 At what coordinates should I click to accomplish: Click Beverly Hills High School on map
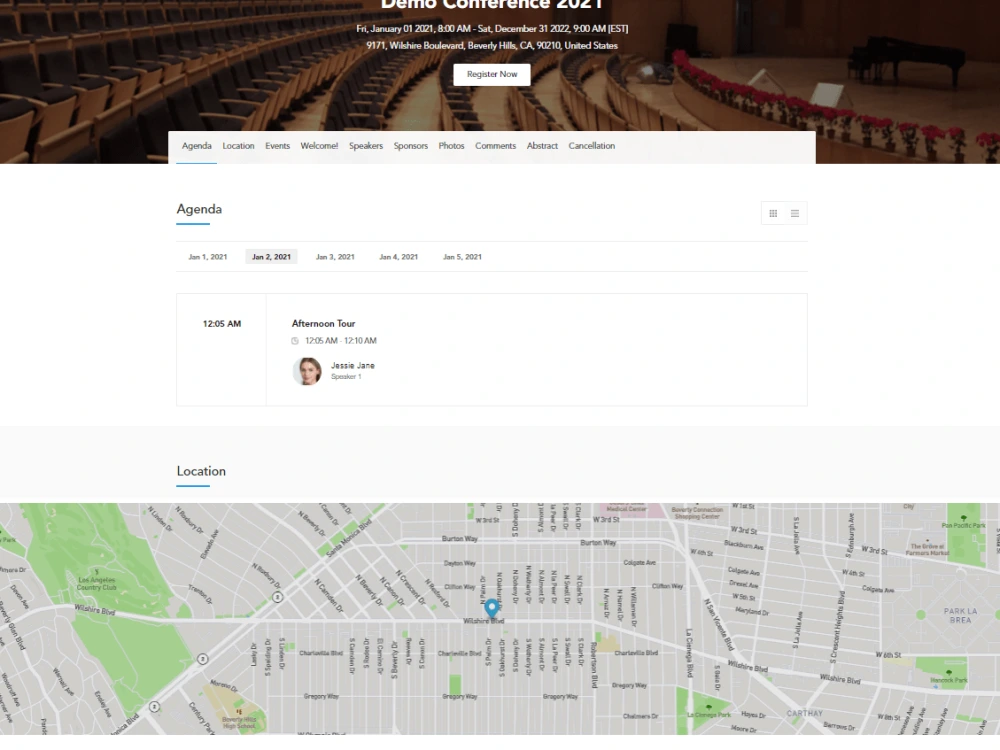pos(239,721)
